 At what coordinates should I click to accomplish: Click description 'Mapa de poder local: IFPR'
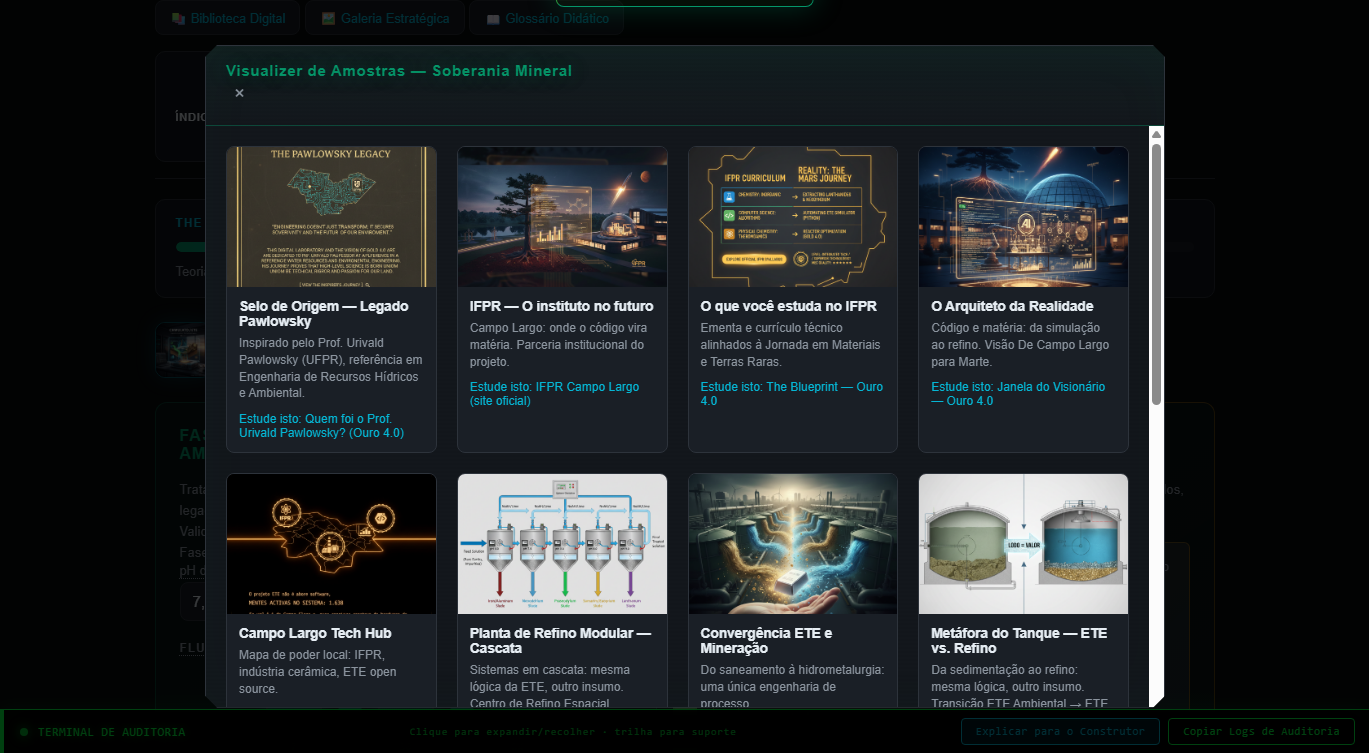pos(316,672)
